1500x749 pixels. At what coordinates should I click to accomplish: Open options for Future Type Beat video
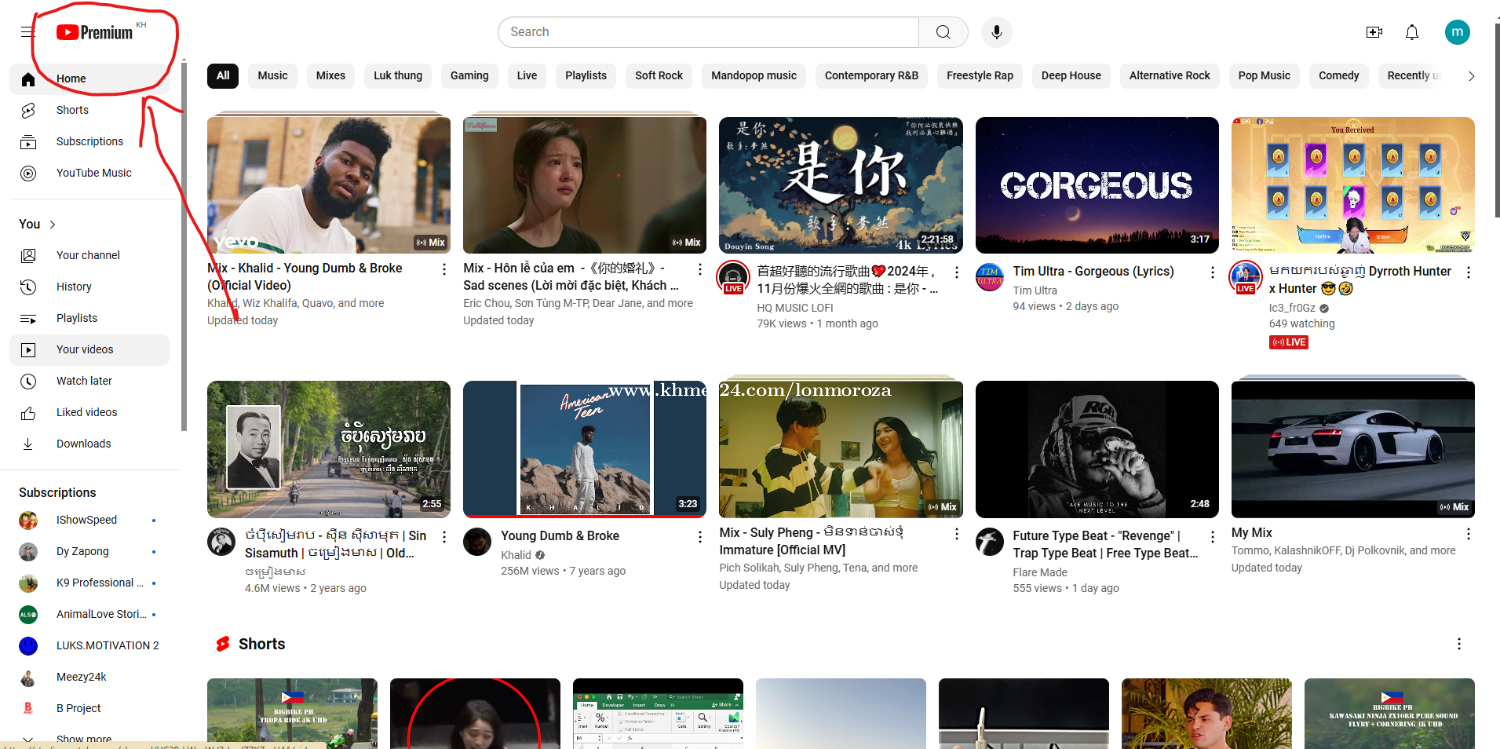pyautogui.click(x=1213, y=537)
